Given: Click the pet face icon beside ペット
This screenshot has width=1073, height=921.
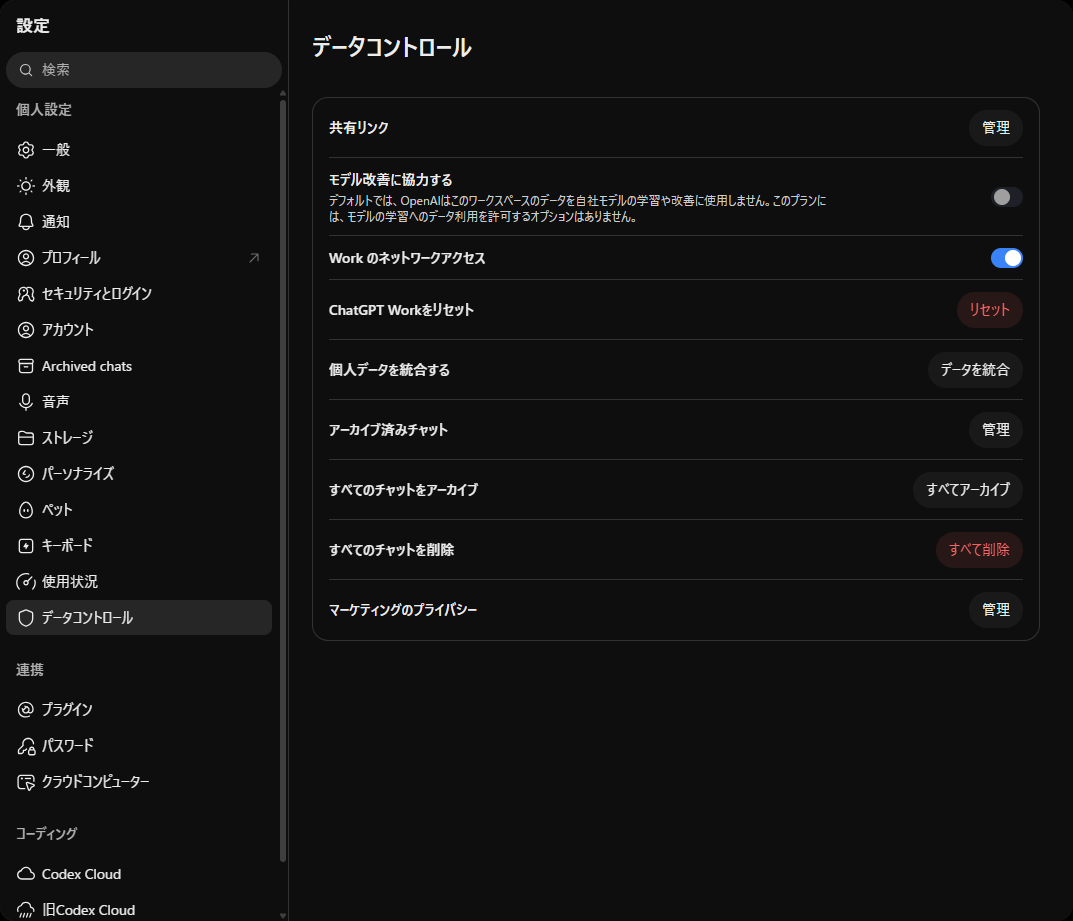Looking at the screenshot, I should (x=26, y=510).
